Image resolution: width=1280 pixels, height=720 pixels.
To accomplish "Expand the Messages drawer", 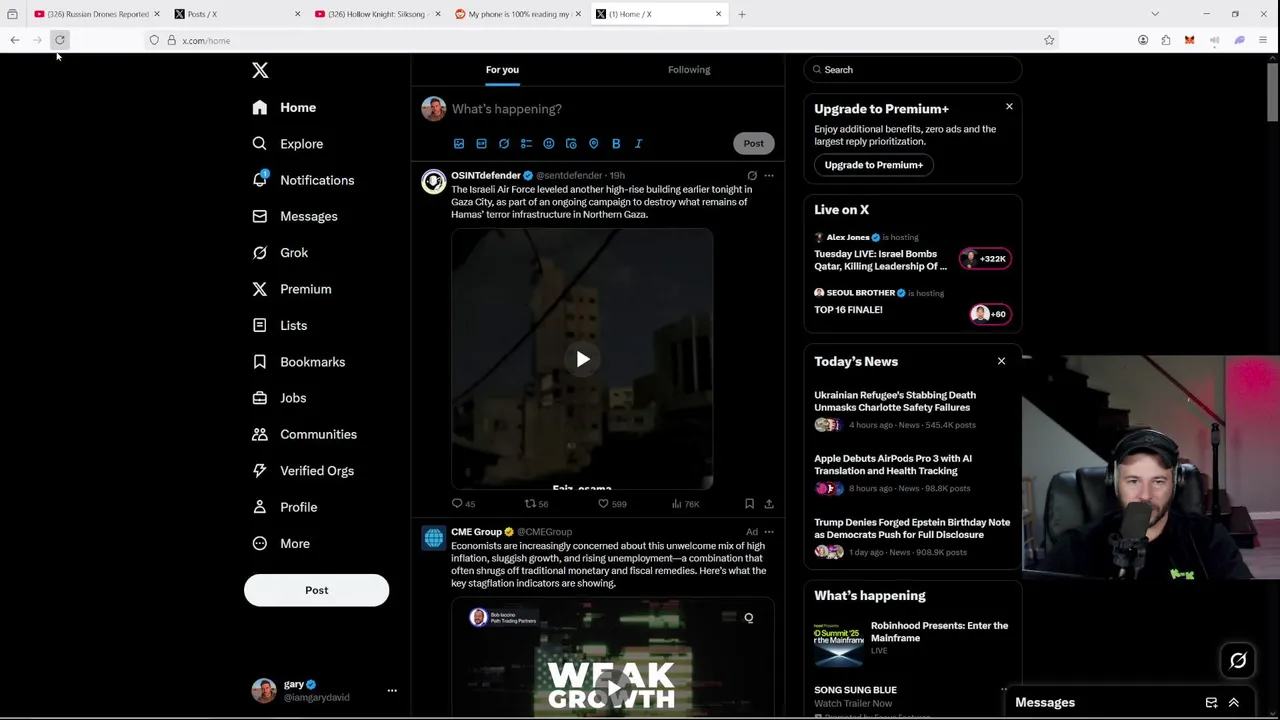I will [x=1234, y=703].
